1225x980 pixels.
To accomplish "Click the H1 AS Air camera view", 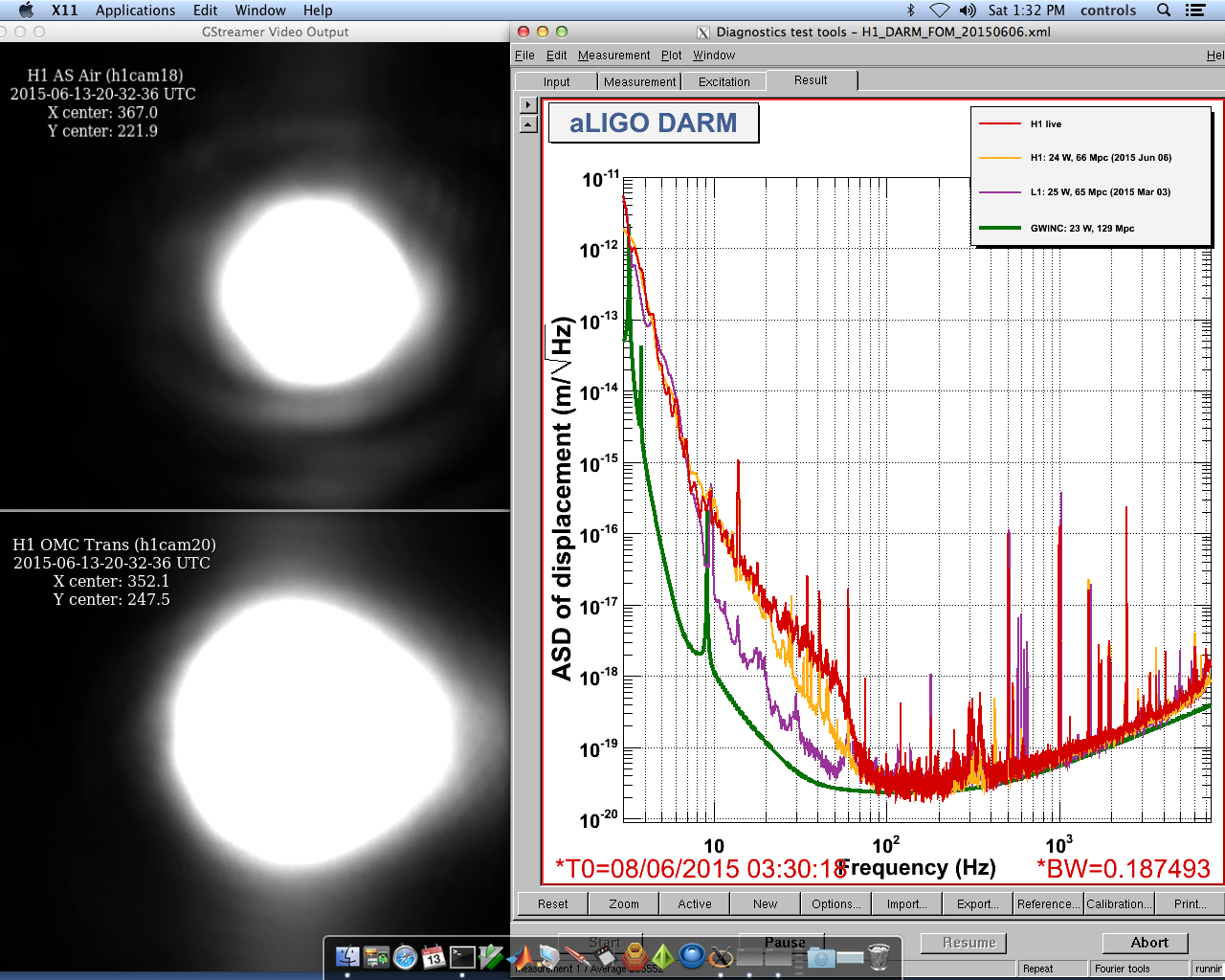I will (255, 276).
